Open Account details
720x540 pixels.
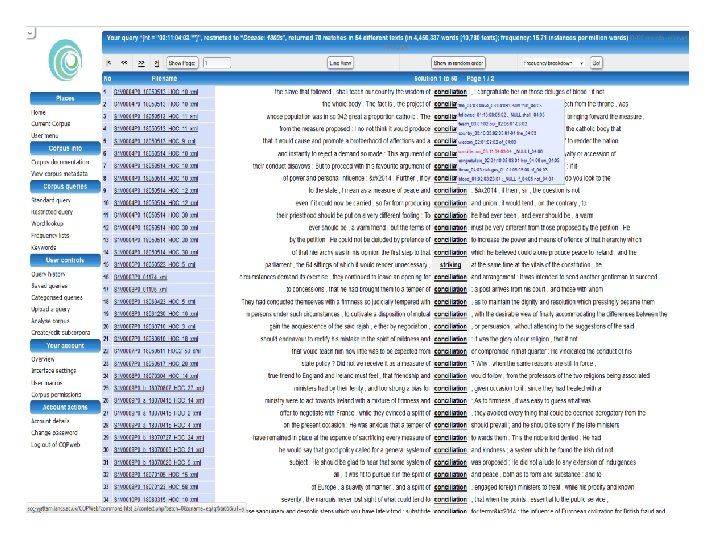tap(50, 421)
